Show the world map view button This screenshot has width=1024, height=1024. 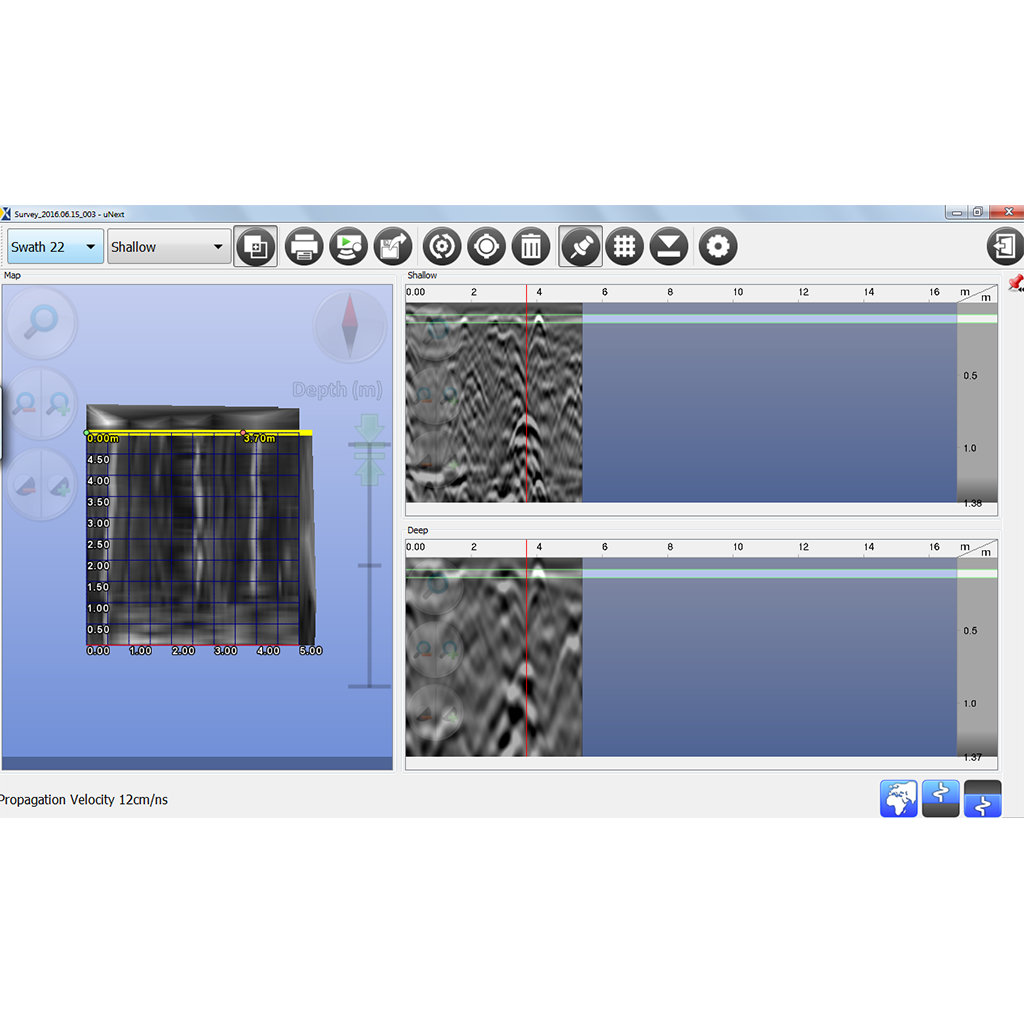898,798
